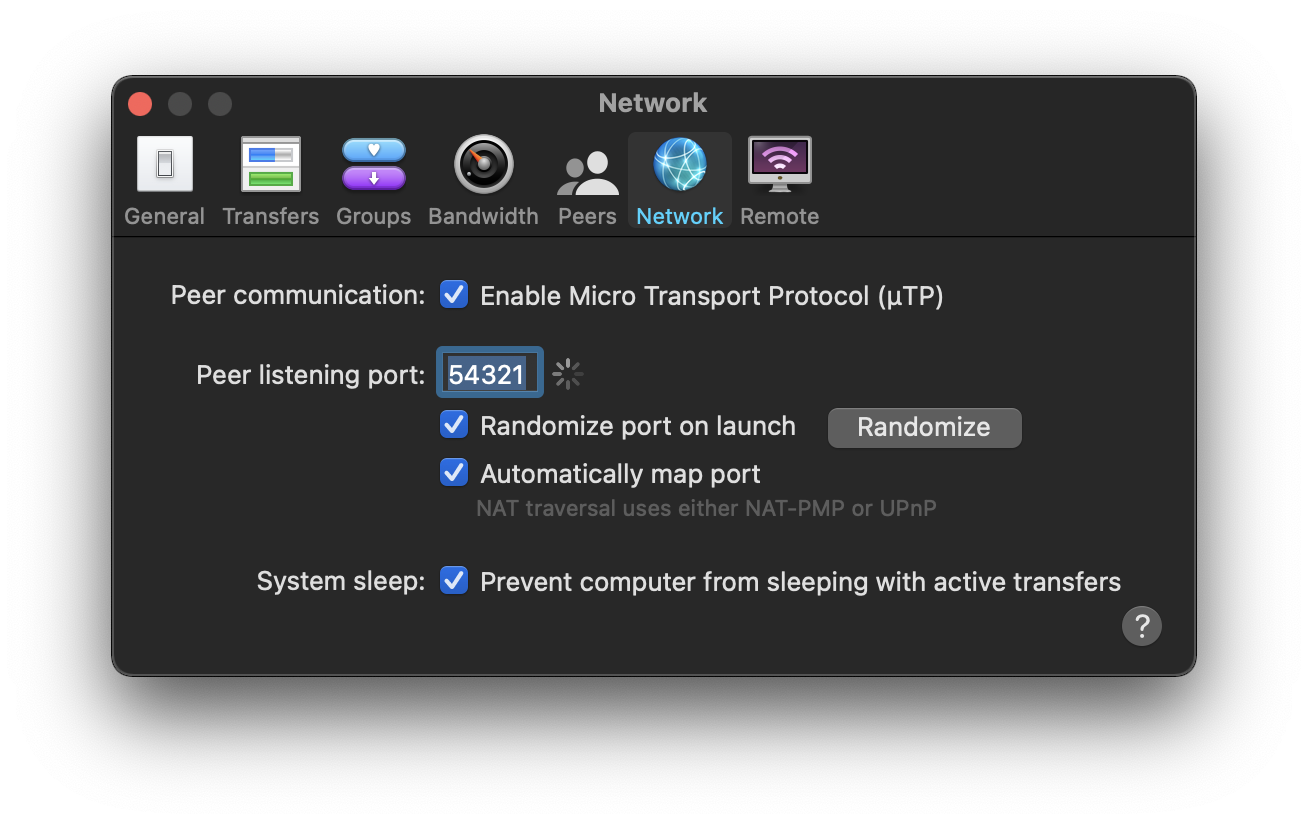Screen dimensions: 1308x824
Task: Click the port status spinner indicator
Action: tap(568, 374)
